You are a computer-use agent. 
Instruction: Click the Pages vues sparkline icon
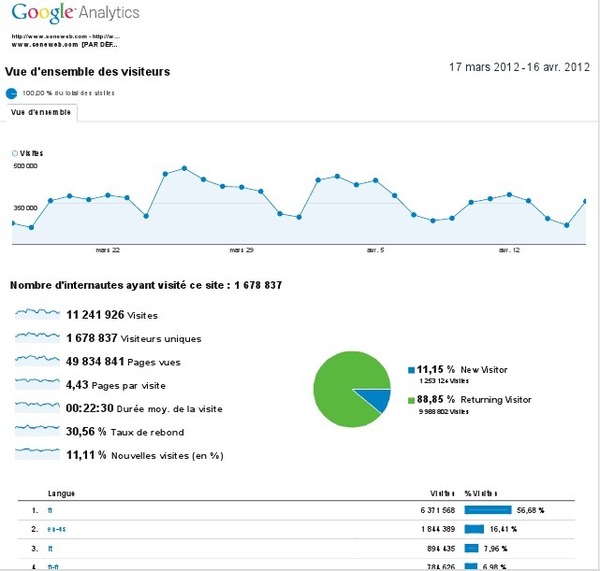coord(37,361)
